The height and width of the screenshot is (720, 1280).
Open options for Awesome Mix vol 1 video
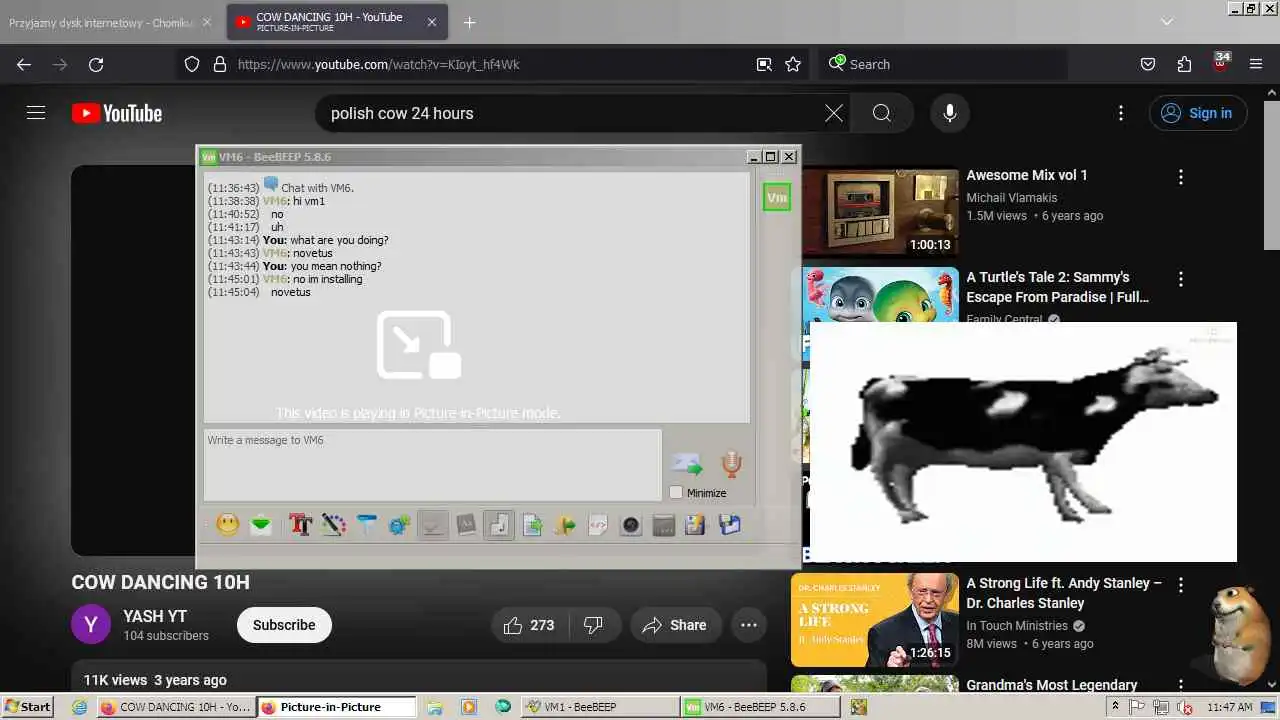click(1181, 177)
